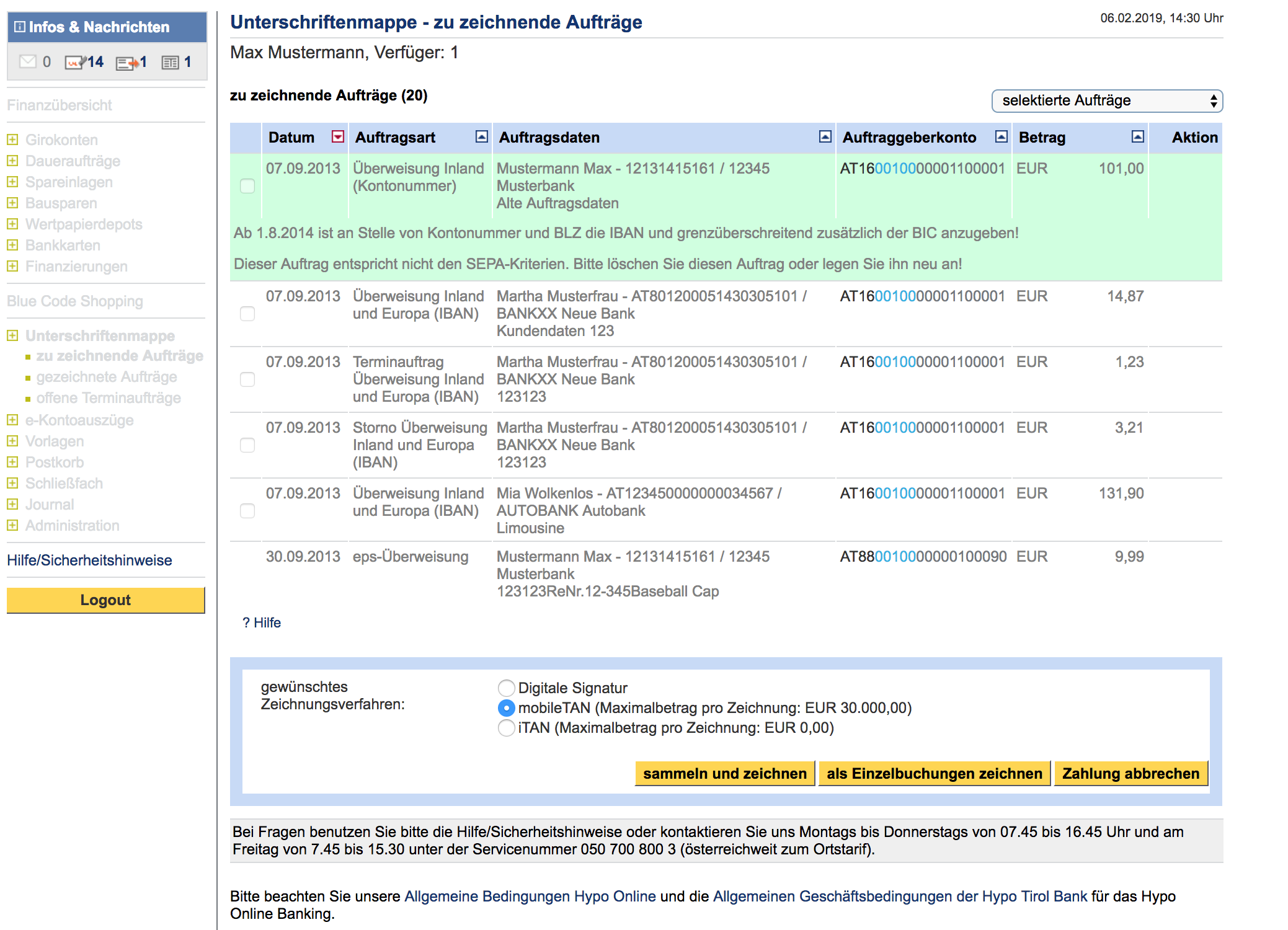Check the 14,87 EUR order checkbox
1288x930 pixels.
(247, 314)
